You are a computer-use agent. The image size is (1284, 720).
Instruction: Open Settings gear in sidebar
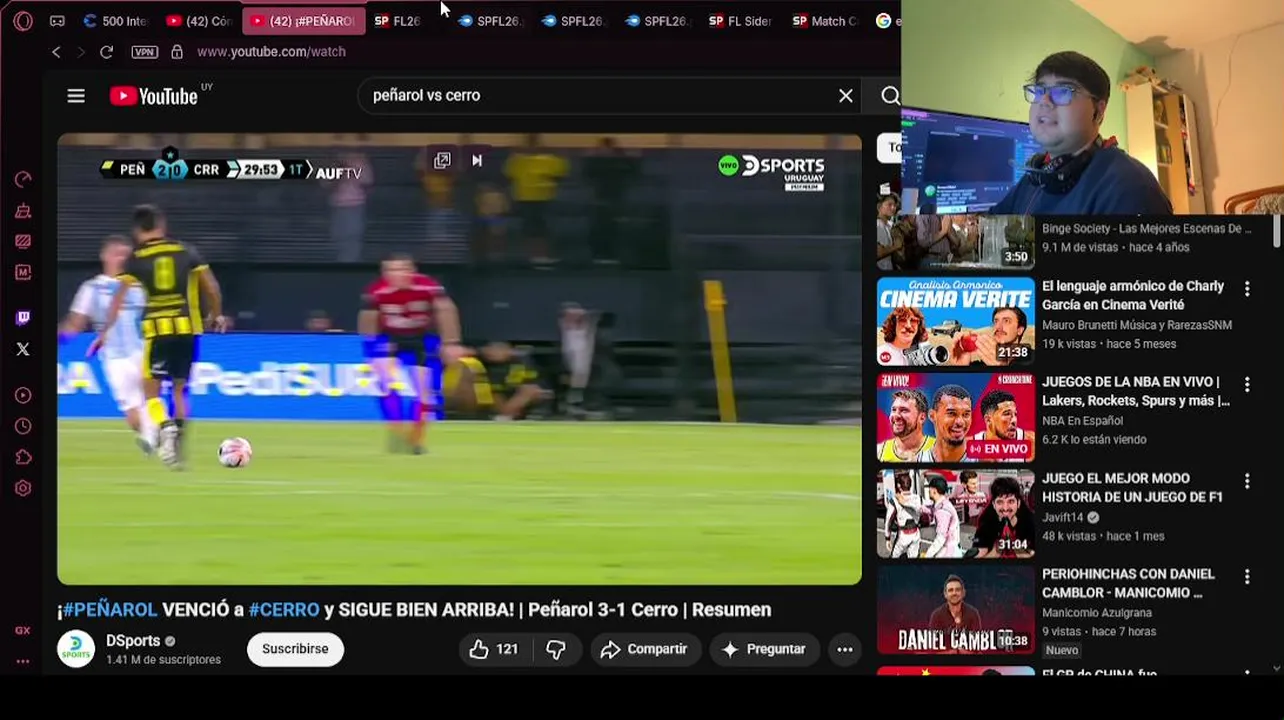click(x=23, y=488)
